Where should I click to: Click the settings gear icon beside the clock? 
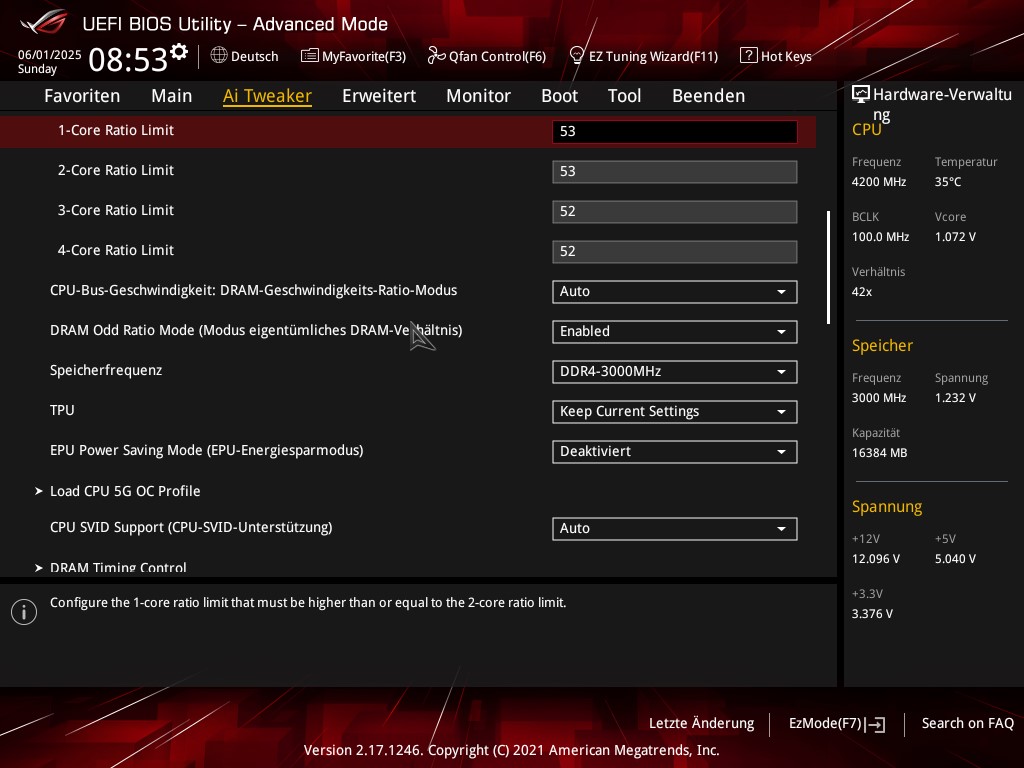pyautogui.click(x=179, y=52)
